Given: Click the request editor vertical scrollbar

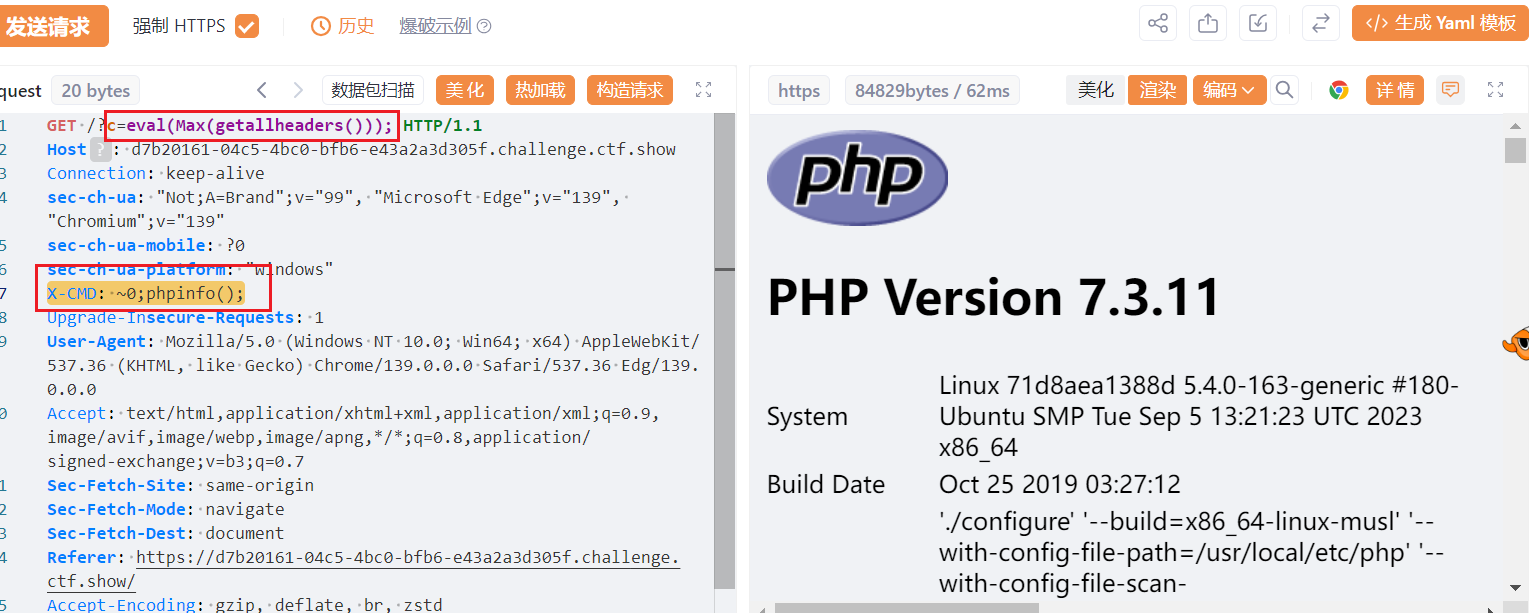Looking at the screenshot, I should pos(725,350).
